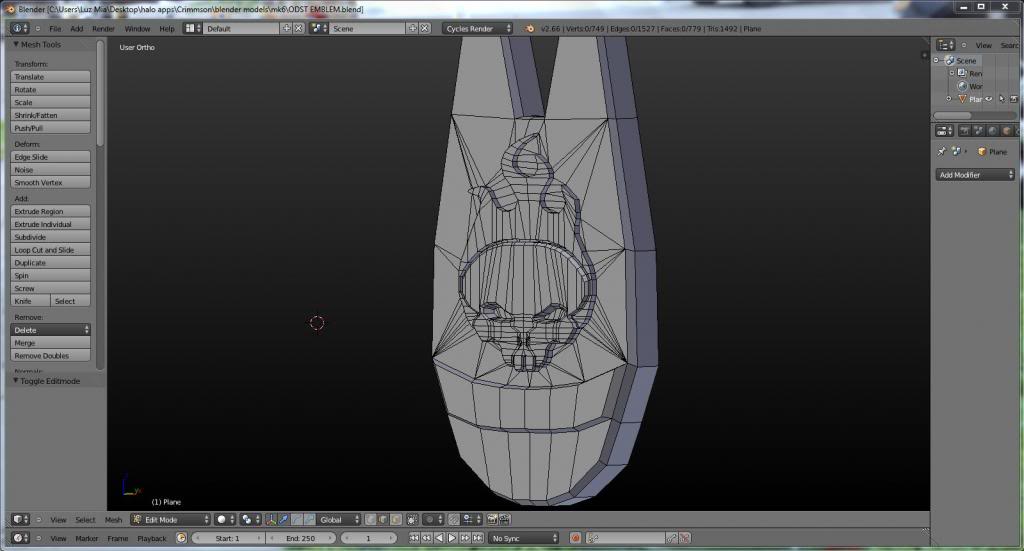Screen dimensions: 1024x551
Task: Jump to last frame
Action: pos(477,538)
